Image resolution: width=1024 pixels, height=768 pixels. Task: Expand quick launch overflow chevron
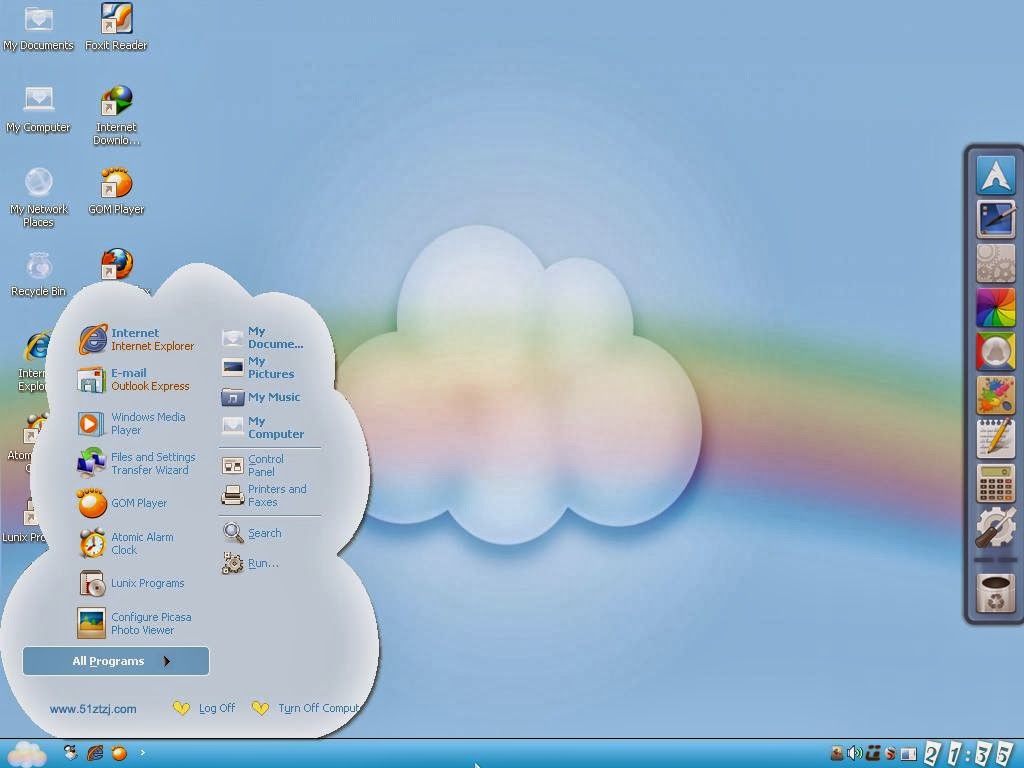(142, 753)
